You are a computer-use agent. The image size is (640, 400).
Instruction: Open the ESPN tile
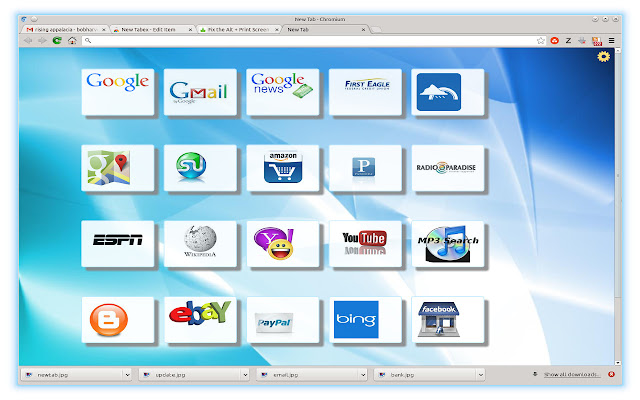coord(118,244)
